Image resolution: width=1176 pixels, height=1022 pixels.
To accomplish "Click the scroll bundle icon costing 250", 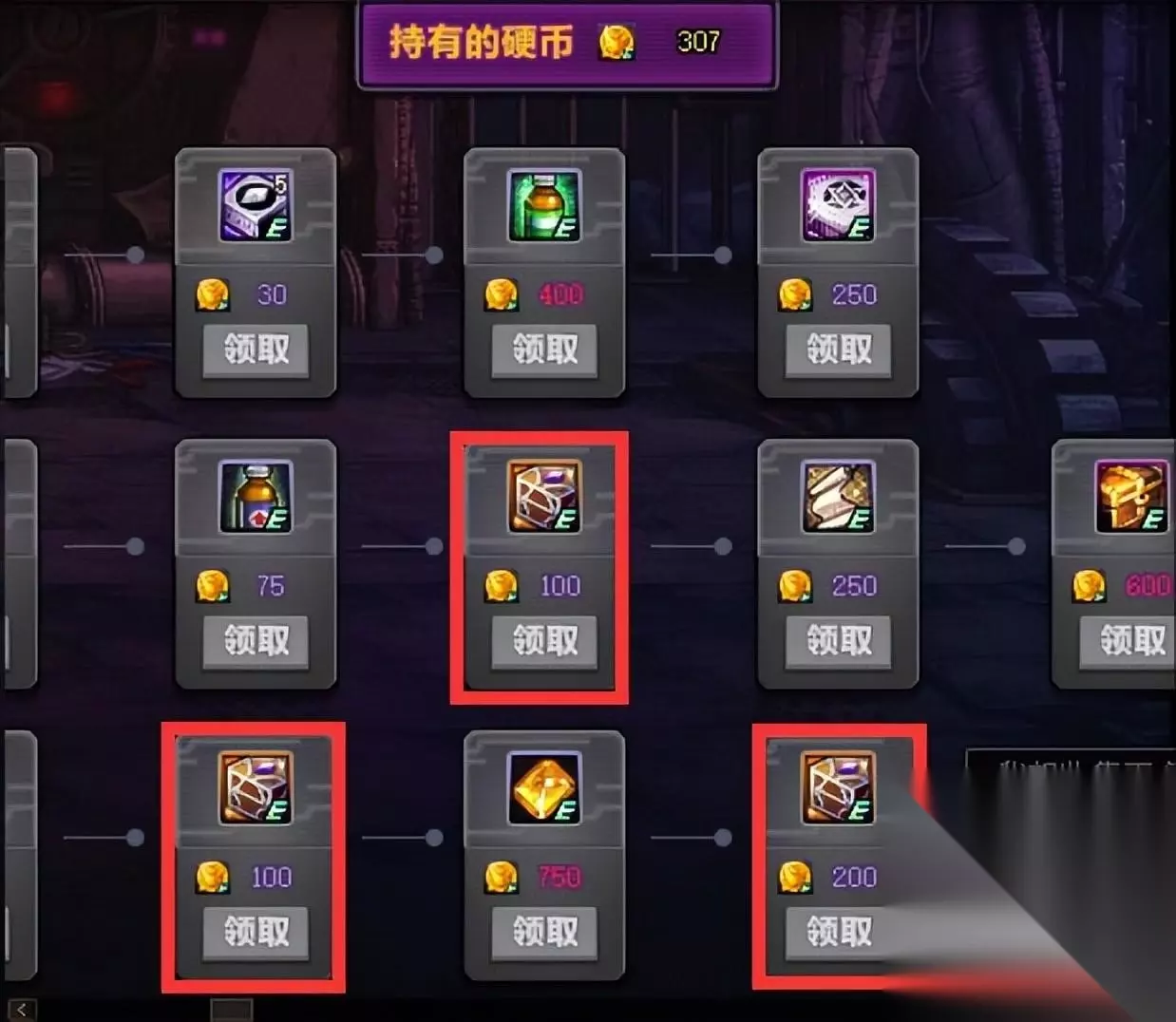I will [838, 497].
